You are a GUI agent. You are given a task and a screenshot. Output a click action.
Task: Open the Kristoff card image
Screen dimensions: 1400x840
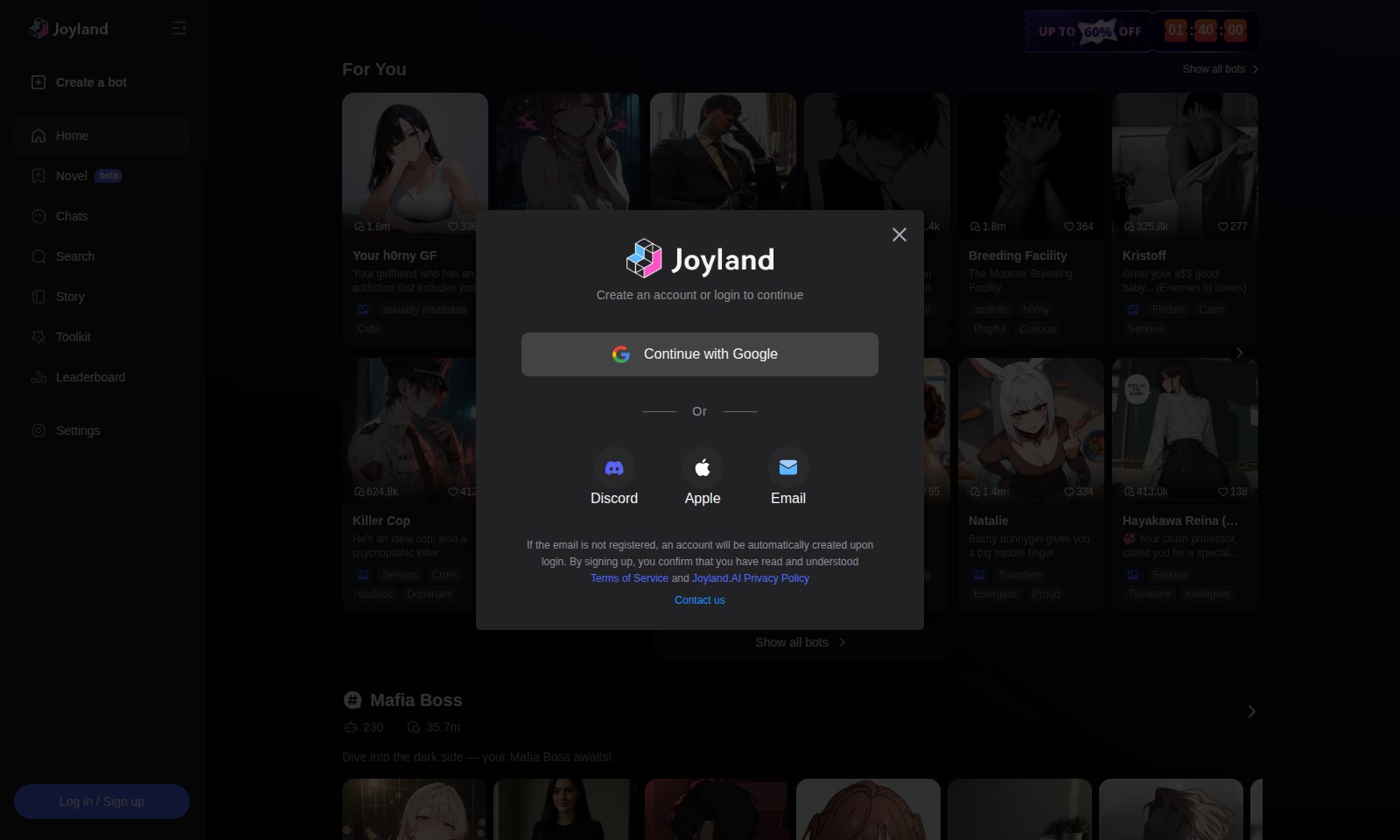point(1185,164)
